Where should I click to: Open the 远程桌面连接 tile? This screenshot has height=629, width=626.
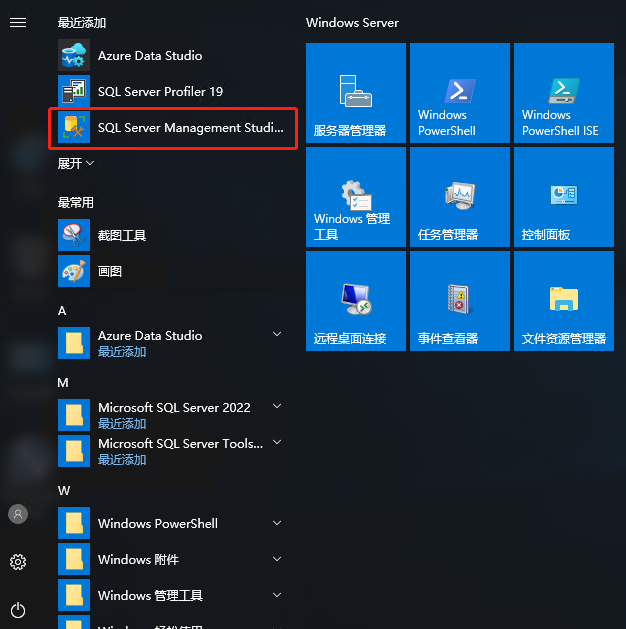[x=356, y=301]
